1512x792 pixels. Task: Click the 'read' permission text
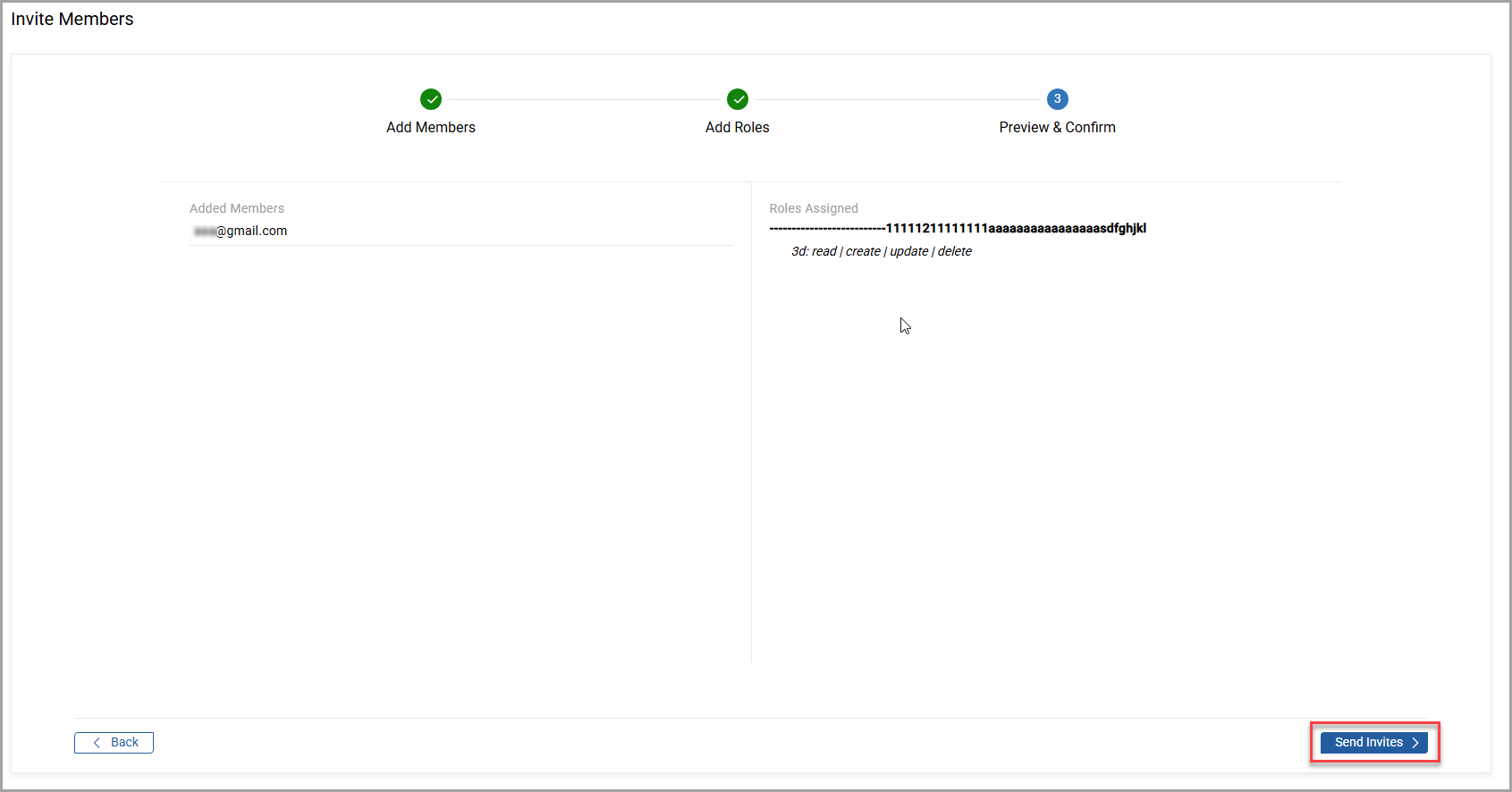click(824, 251)
